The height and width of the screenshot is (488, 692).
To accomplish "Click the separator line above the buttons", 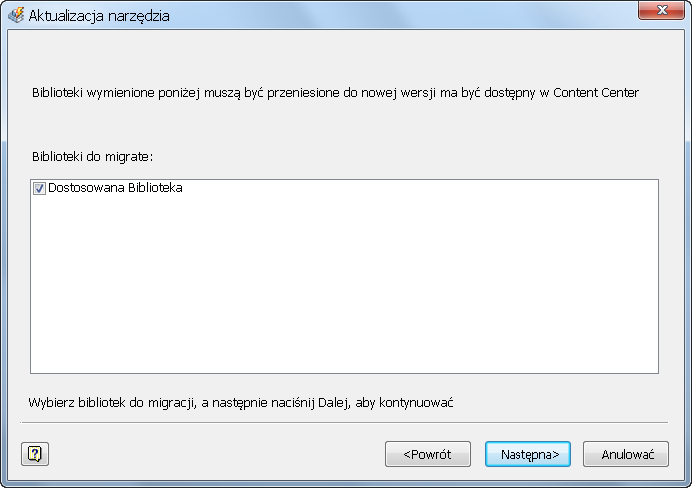I will coord(344,423).
